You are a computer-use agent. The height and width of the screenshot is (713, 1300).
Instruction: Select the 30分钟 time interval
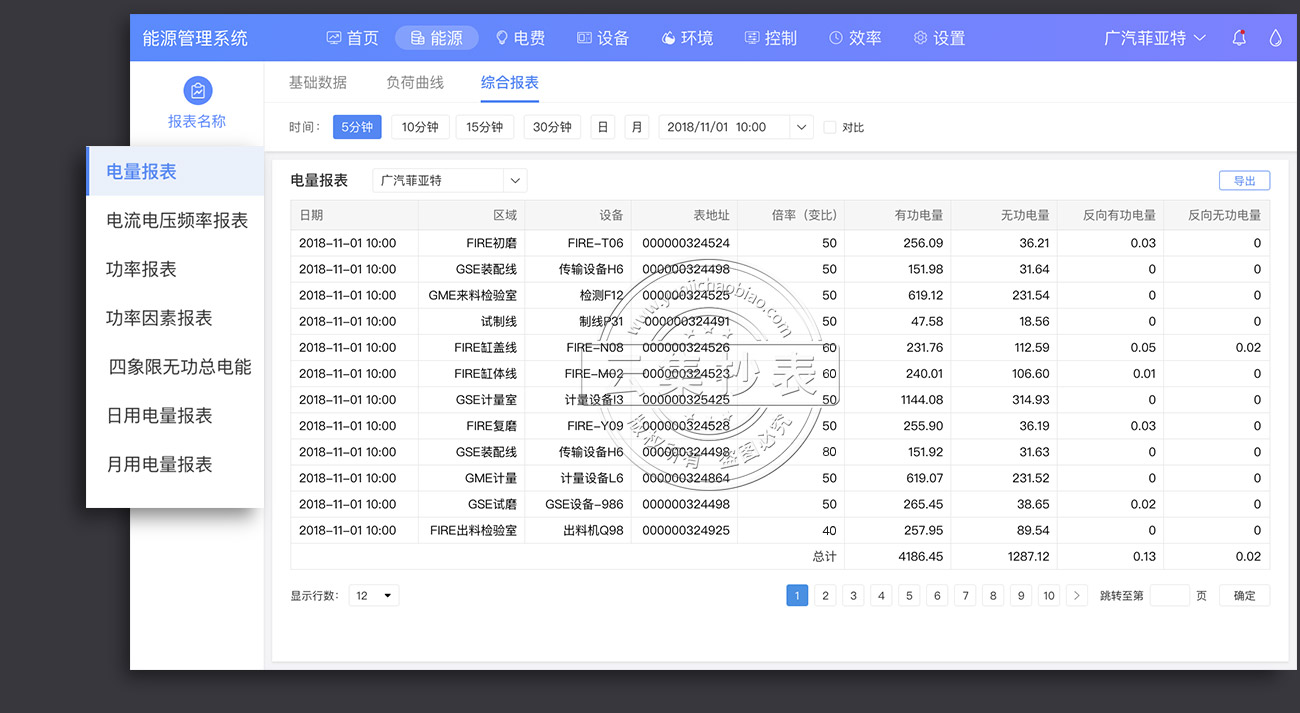(x=552, y=127)
